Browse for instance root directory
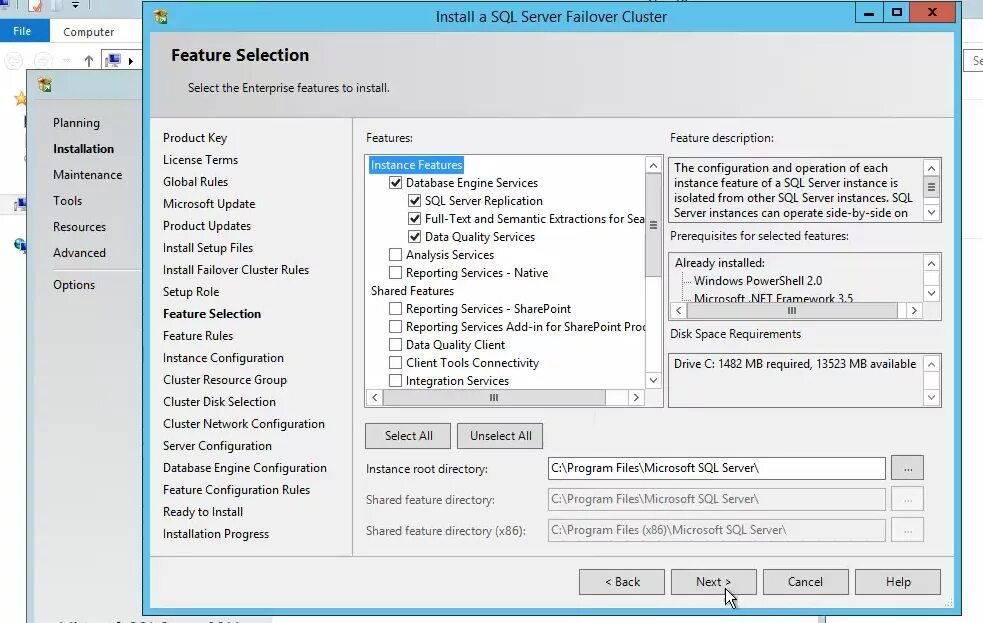 point(907,468)
